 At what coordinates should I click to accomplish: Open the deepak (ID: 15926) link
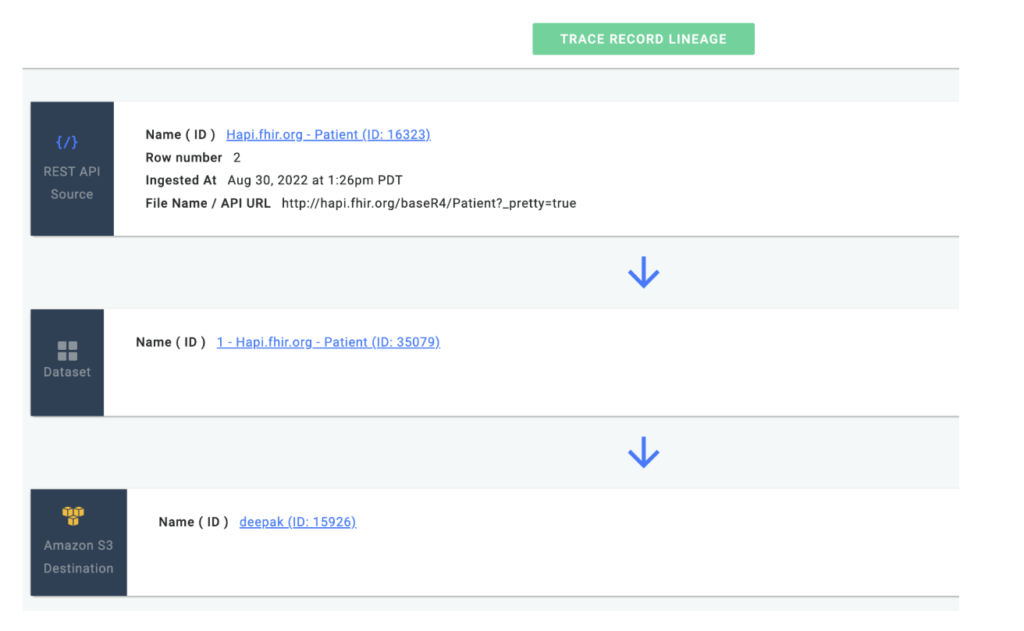[297, 522]
